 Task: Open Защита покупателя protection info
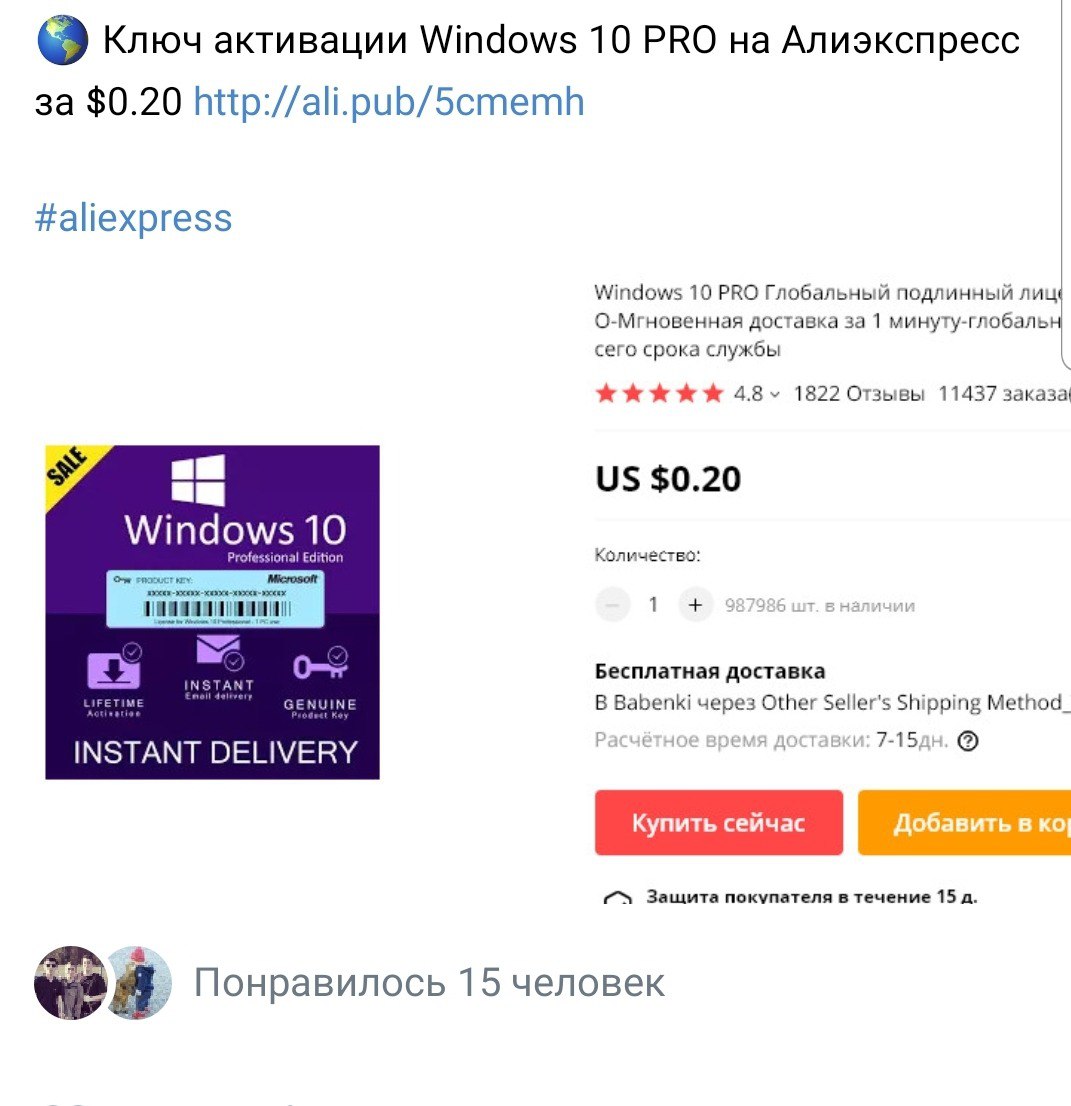click(x=811, y=897)
